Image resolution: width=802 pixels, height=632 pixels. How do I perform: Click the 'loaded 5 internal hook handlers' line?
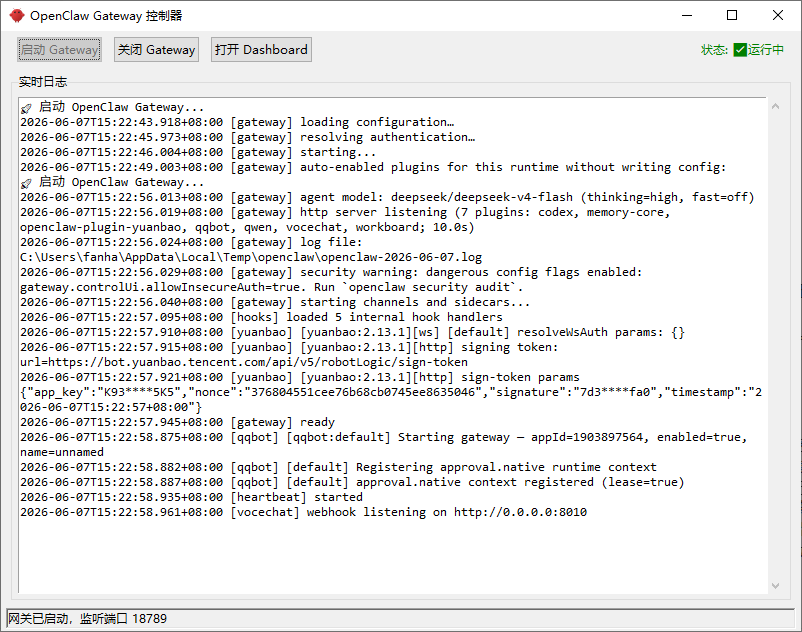tap(261, 317)
